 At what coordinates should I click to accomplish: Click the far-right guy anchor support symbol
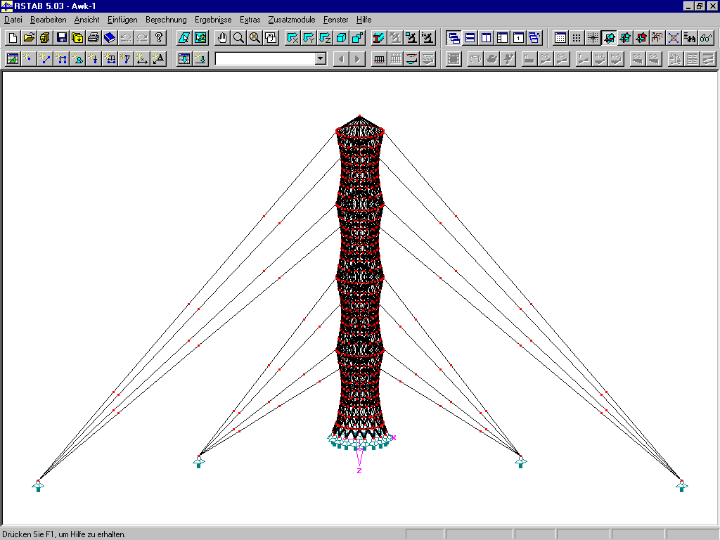click(682, 485)
